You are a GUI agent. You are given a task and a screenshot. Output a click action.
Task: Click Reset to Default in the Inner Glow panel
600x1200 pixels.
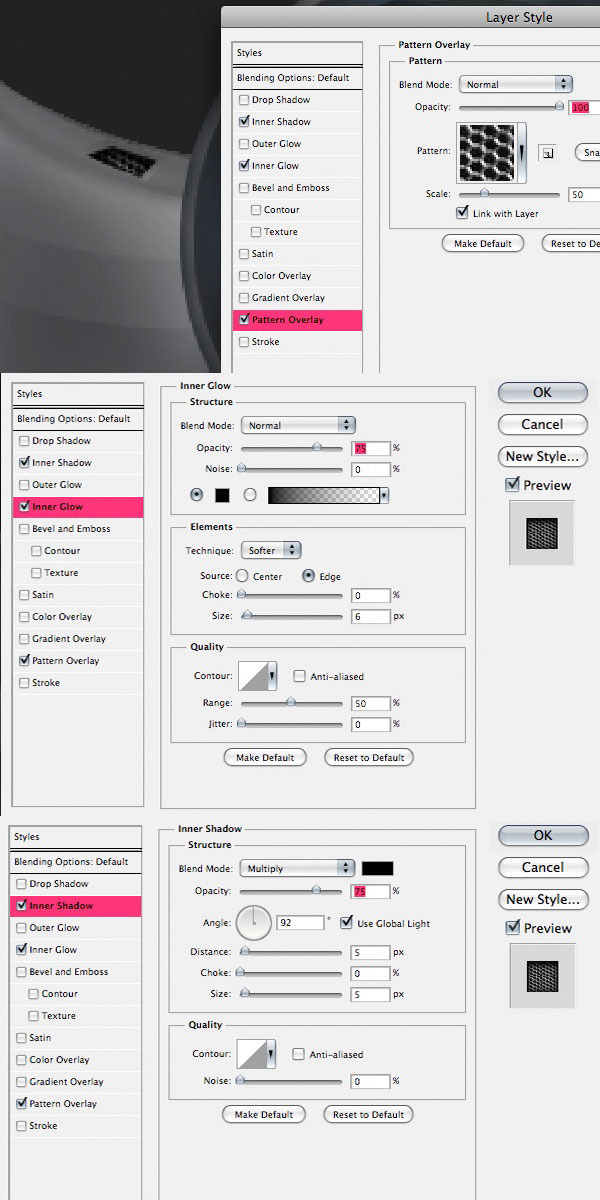point(369,758)
